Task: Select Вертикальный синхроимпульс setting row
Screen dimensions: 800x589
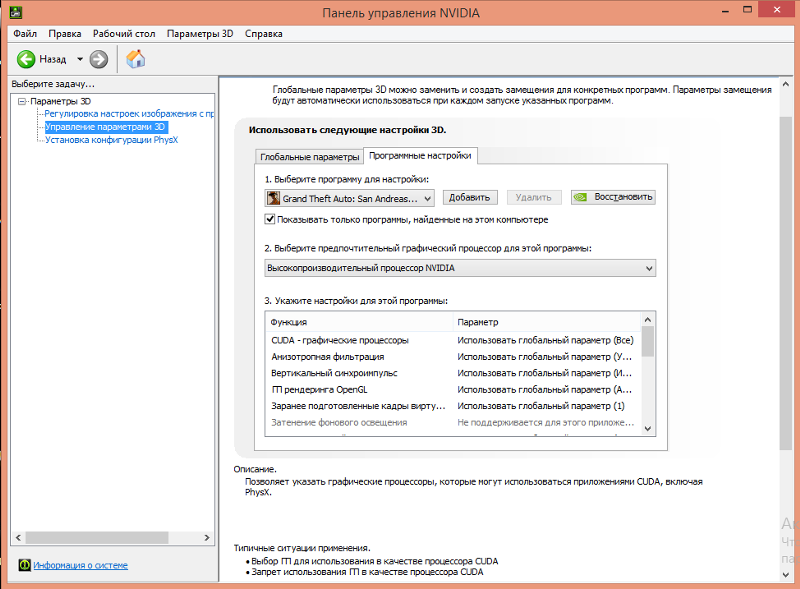Action: pos(453,373)
